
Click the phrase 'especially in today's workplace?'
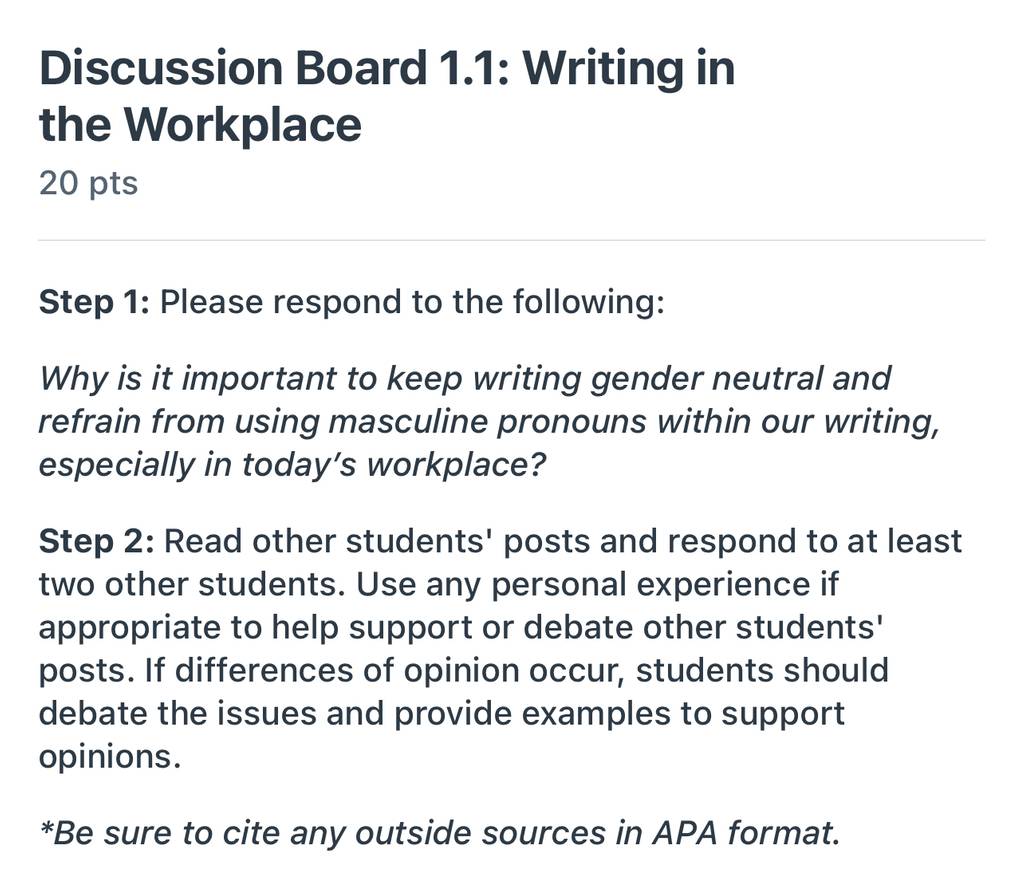click(x=292, y=465)
